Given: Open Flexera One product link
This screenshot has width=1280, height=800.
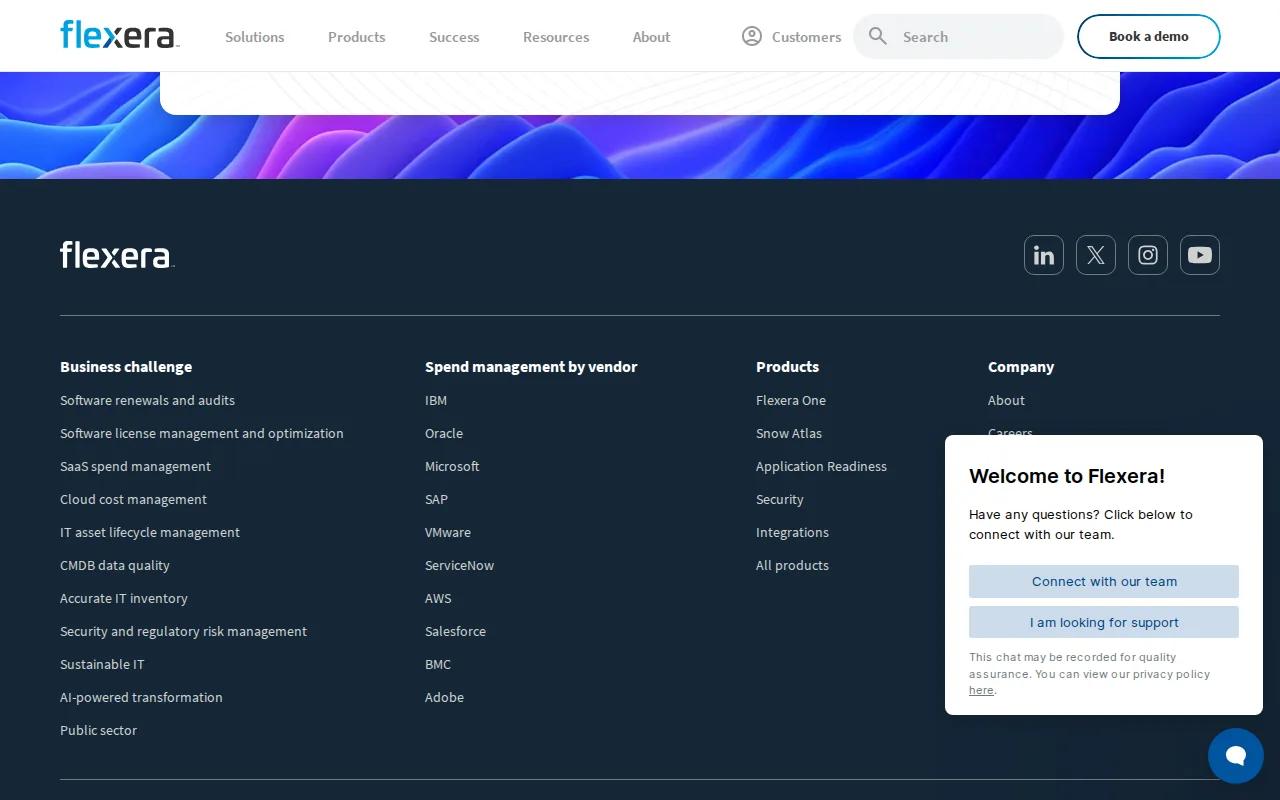Looking at the screenshot, I should point(791,400).
